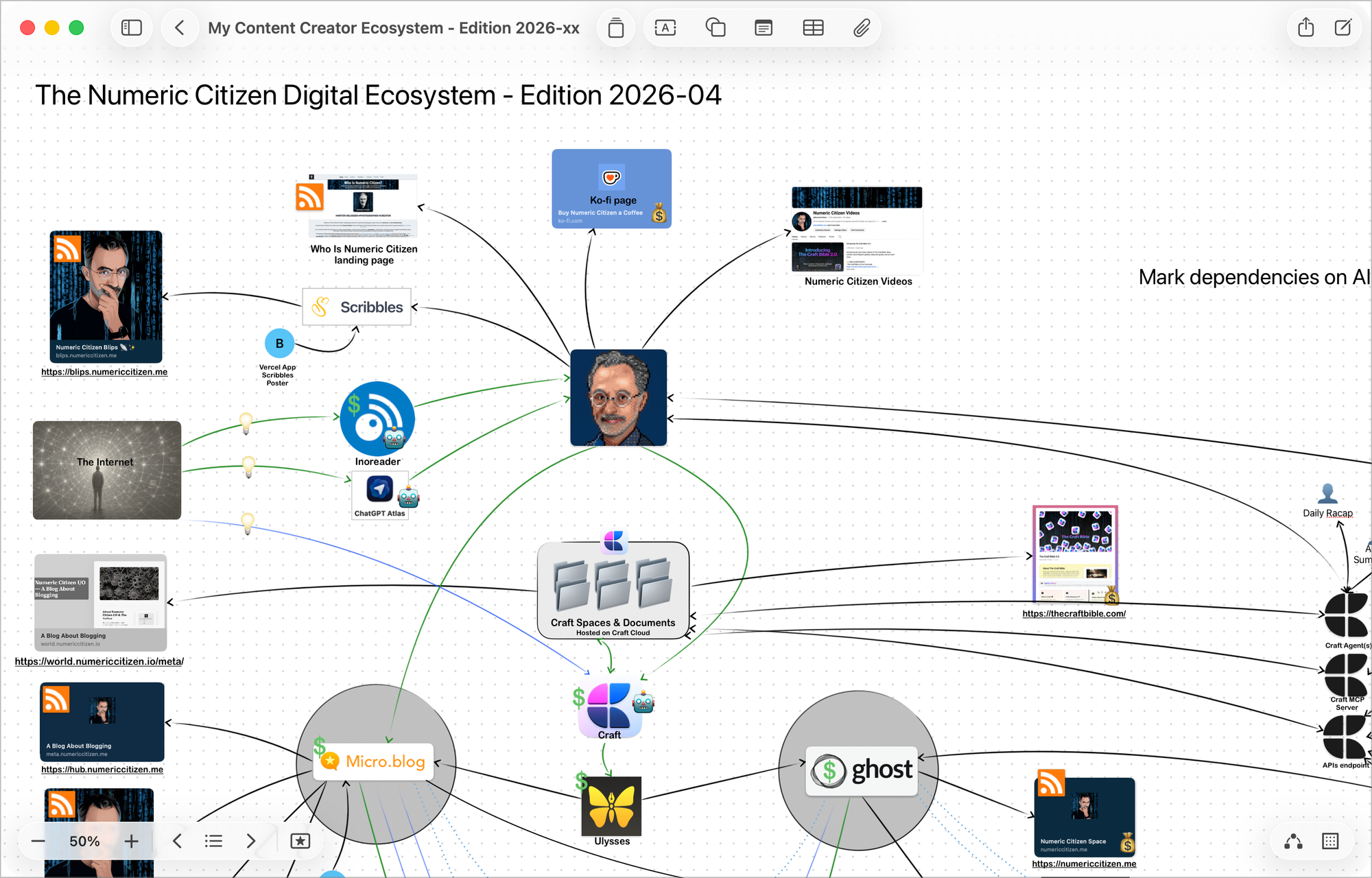Toggle the sidebar panel
1372x878 pixels.
(131, 28)
